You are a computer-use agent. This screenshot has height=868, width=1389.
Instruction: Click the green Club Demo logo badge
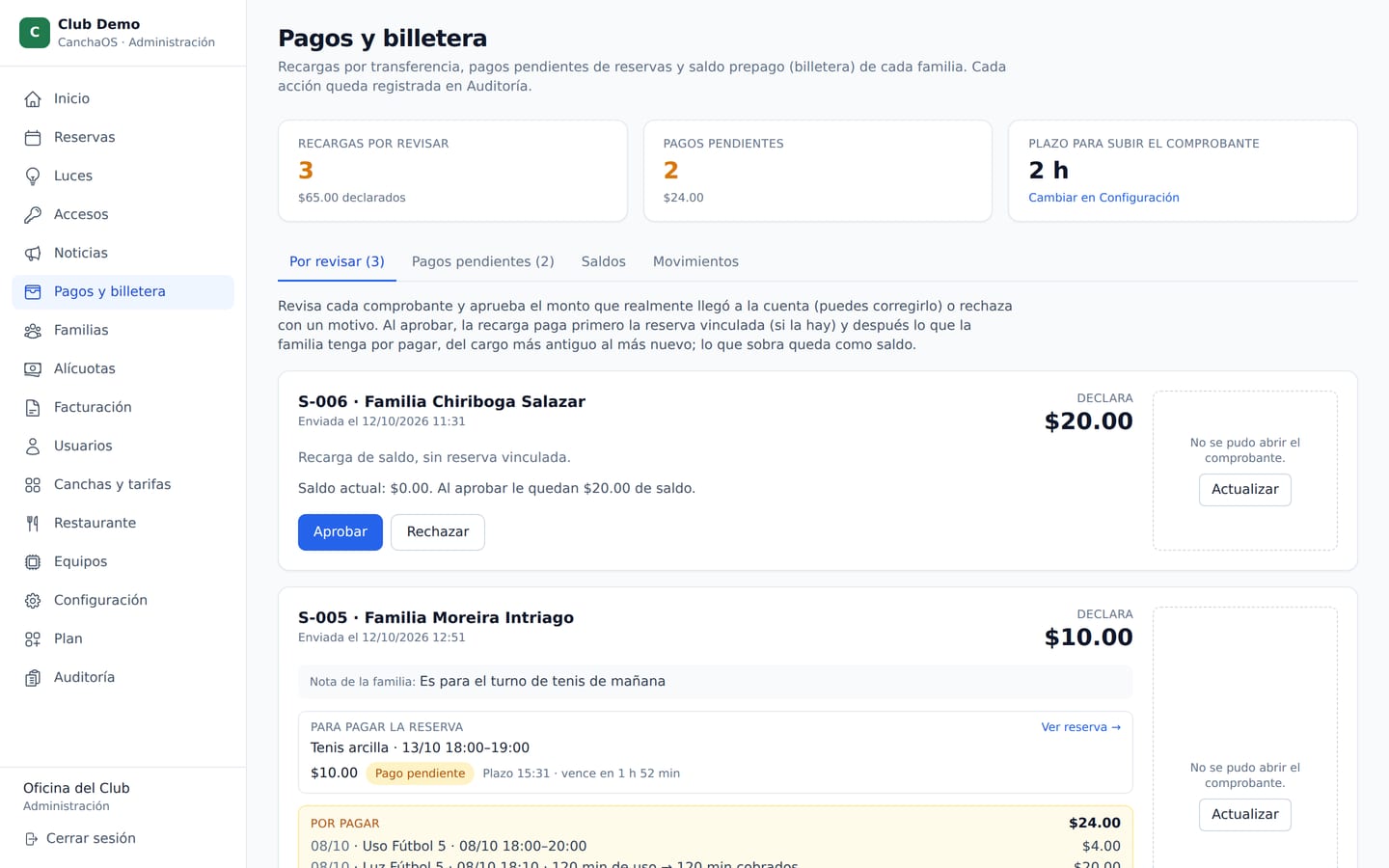click(35, 32)
